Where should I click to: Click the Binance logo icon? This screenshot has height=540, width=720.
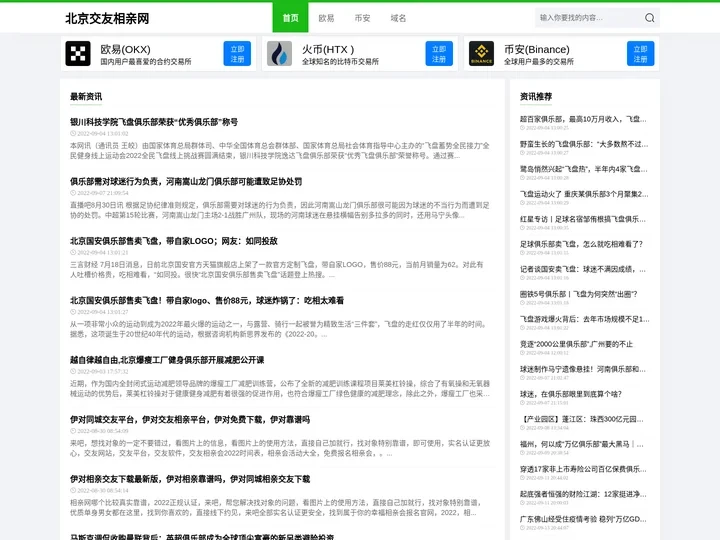point(481,53)
